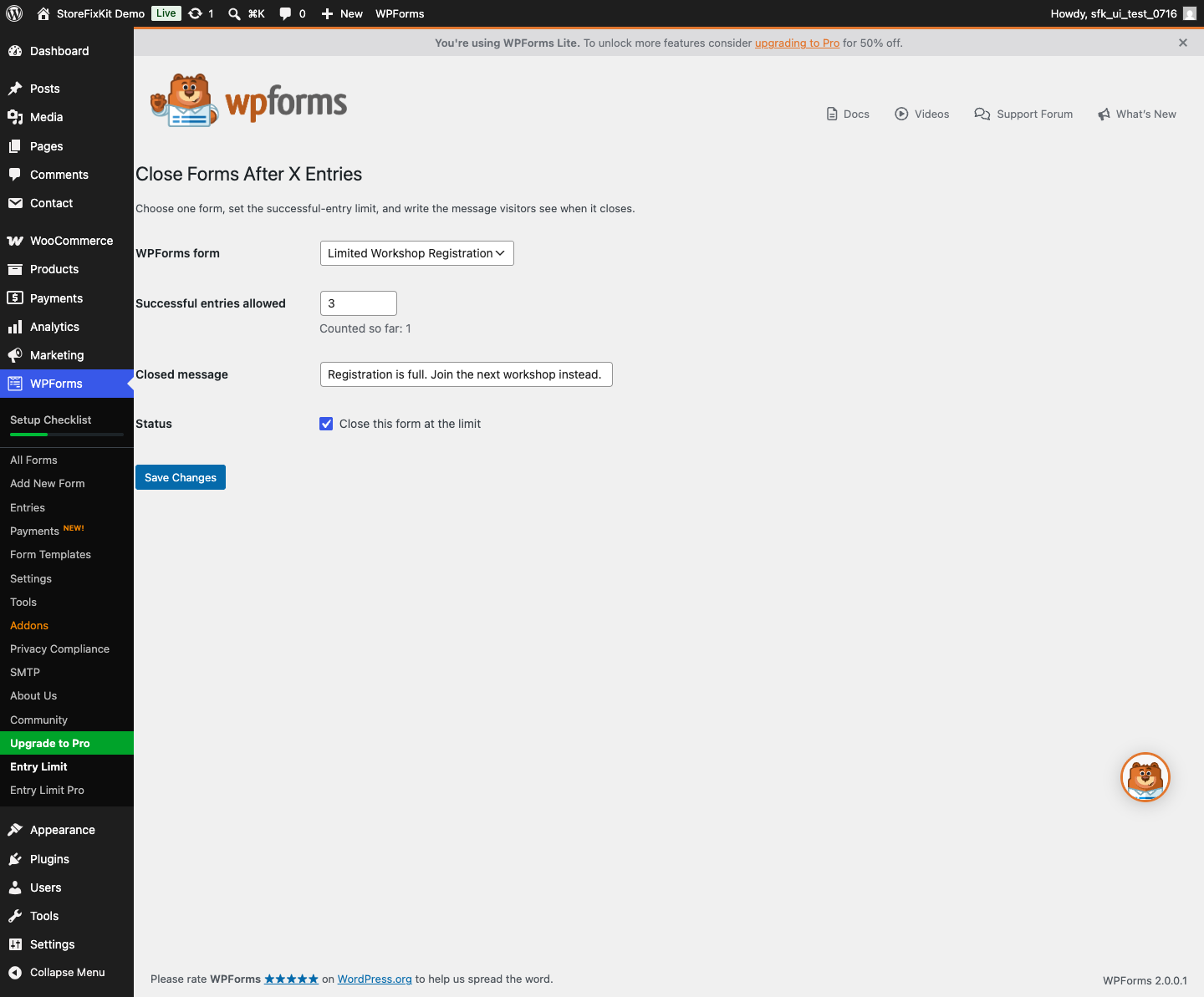The width and height of the screenshot is (1204, 997).
Task: Click the Live status badge
Action: click(x=166, y=13)
